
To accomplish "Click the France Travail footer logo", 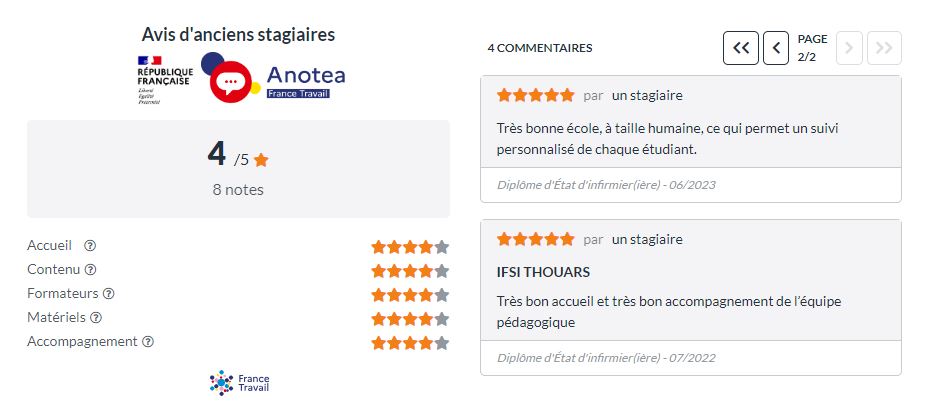I will (239, 382).
